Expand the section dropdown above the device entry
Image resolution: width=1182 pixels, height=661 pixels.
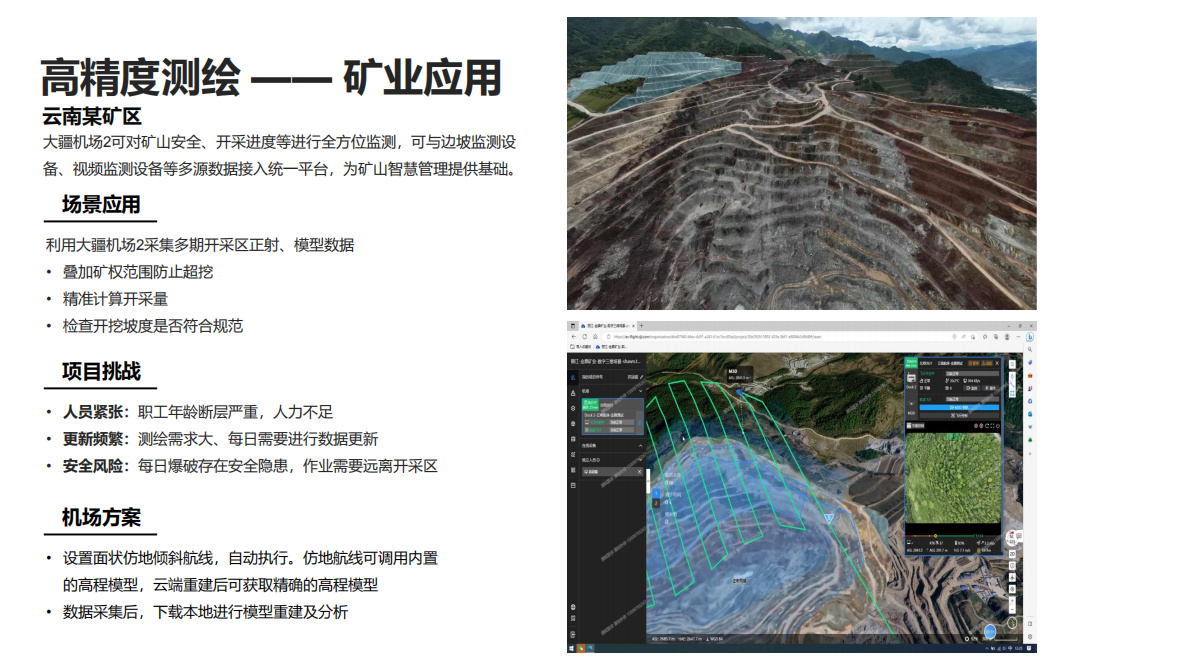pyautogui.click(x=639, y=459)
